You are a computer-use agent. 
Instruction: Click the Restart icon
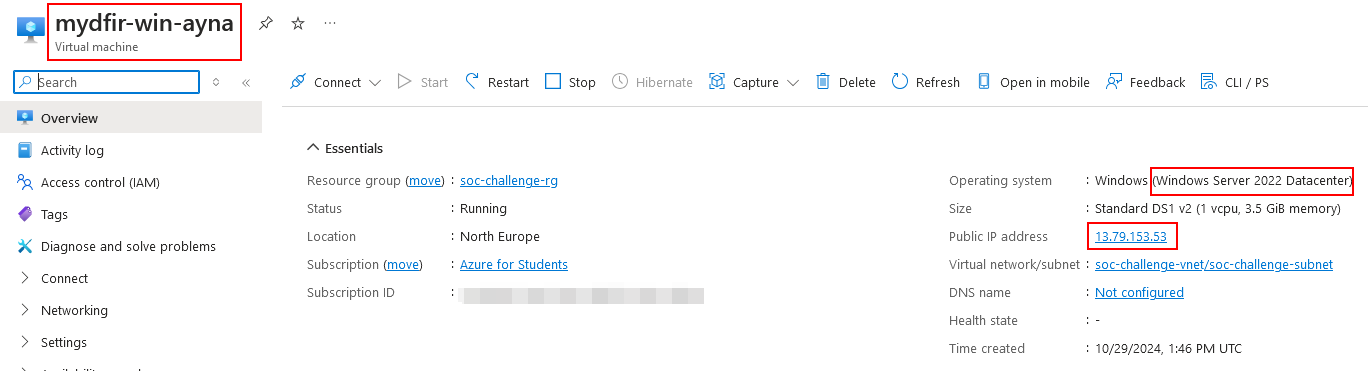472,82
